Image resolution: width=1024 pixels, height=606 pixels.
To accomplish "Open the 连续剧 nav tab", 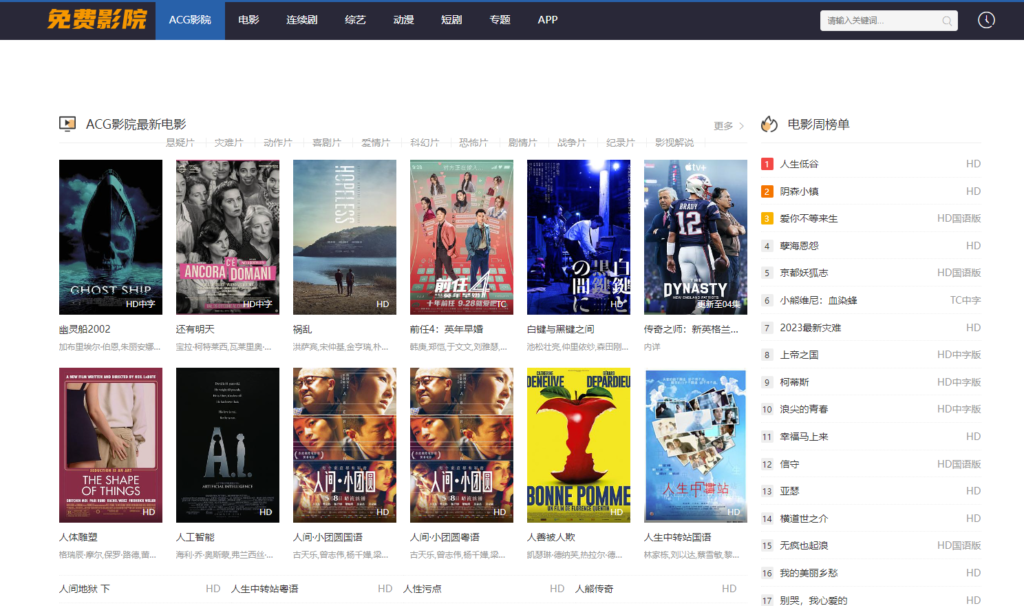I will (x=302, y=20).
